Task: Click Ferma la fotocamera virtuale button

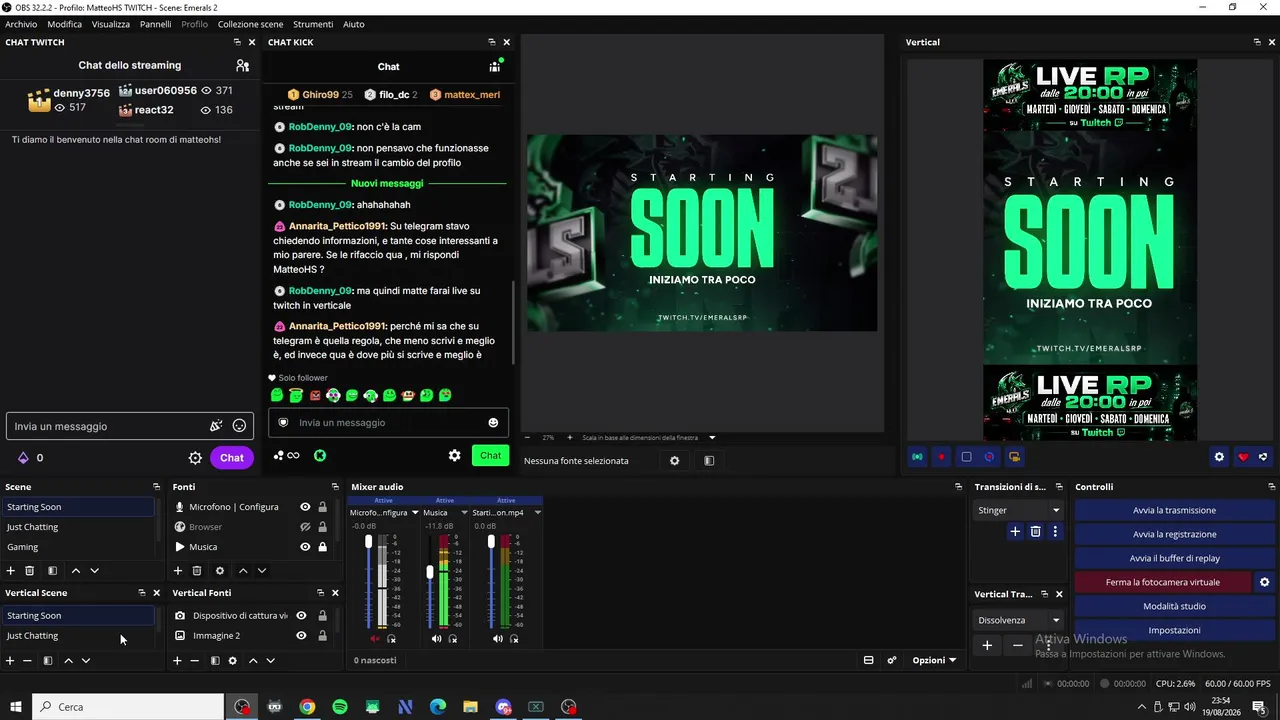Action: (x=1162, y=582)
